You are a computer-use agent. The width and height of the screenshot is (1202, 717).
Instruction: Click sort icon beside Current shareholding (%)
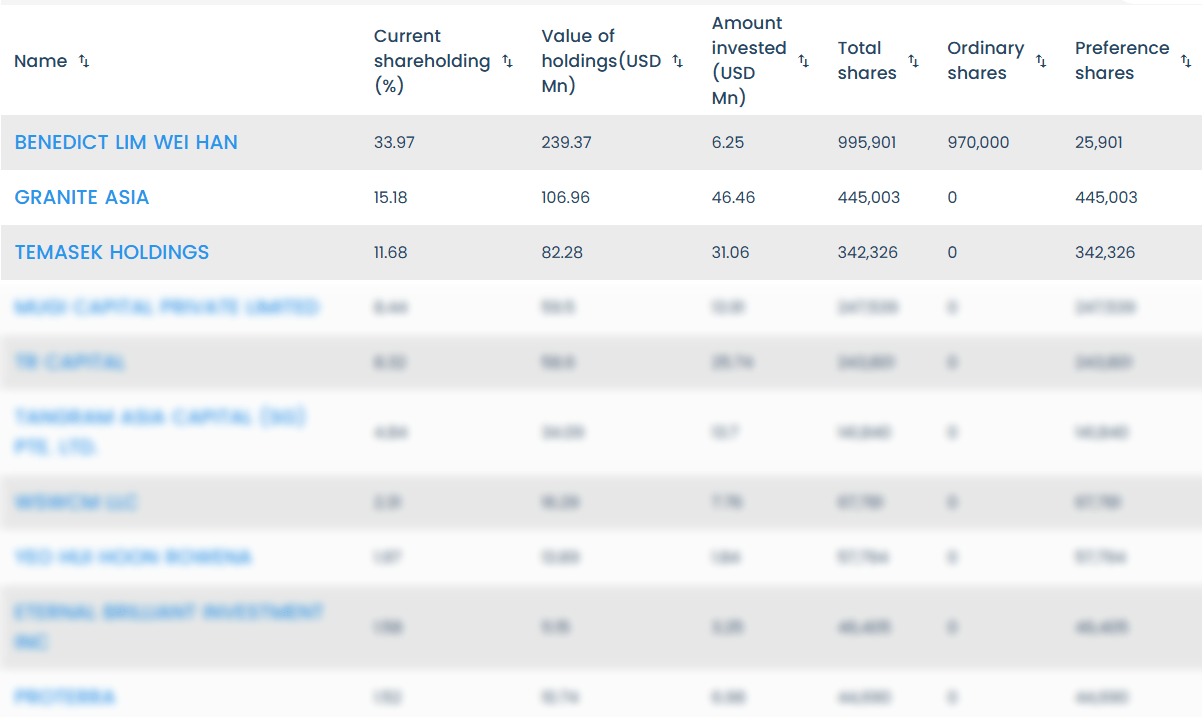(x=507, y=61)
